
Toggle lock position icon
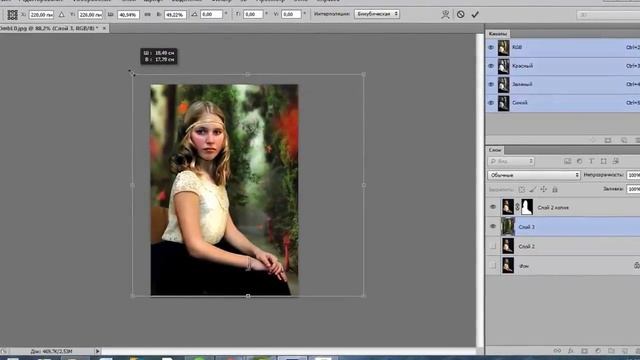click(544, 189)
